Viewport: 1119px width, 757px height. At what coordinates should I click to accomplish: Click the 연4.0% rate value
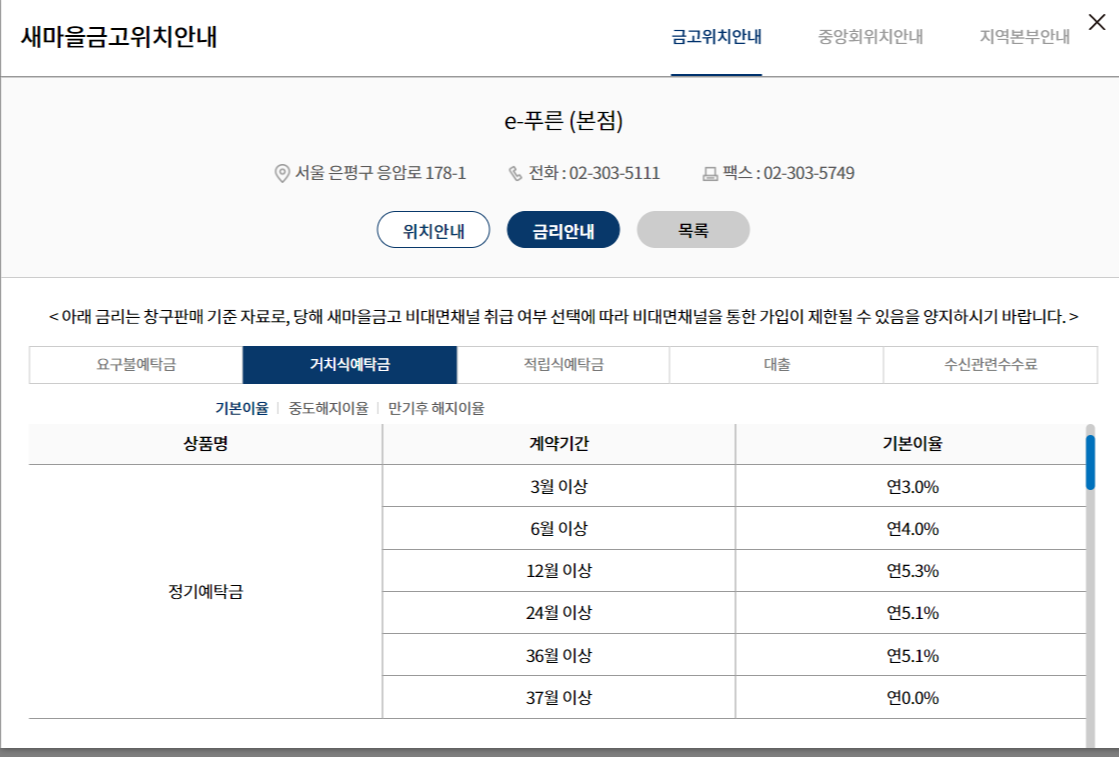point(912,529)
